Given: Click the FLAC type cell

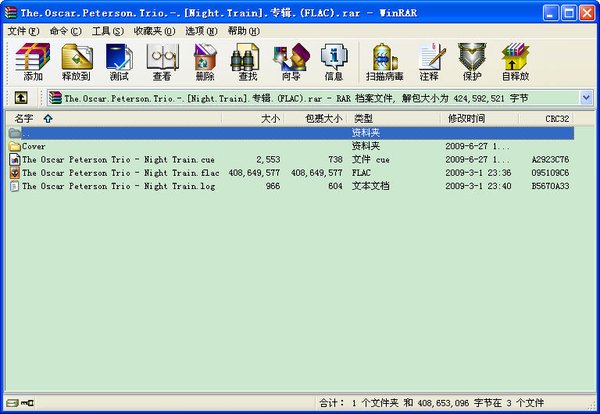Looking at the screenshot, I should (x=361, y=173).
